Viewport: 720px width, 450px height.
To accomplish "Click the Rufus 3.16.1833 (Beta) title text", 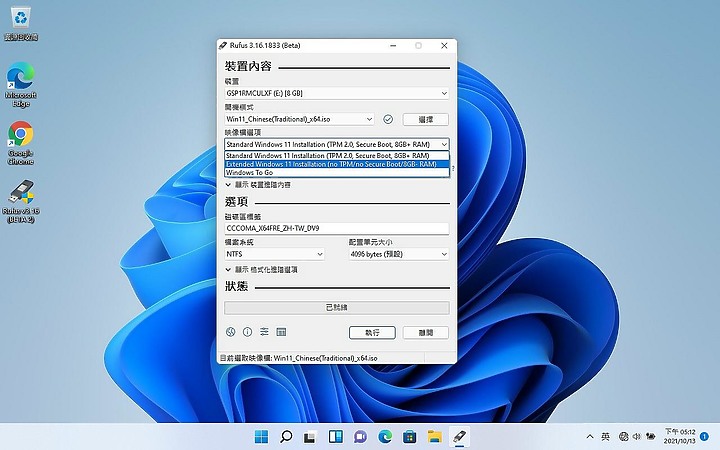I will [265, 45].
